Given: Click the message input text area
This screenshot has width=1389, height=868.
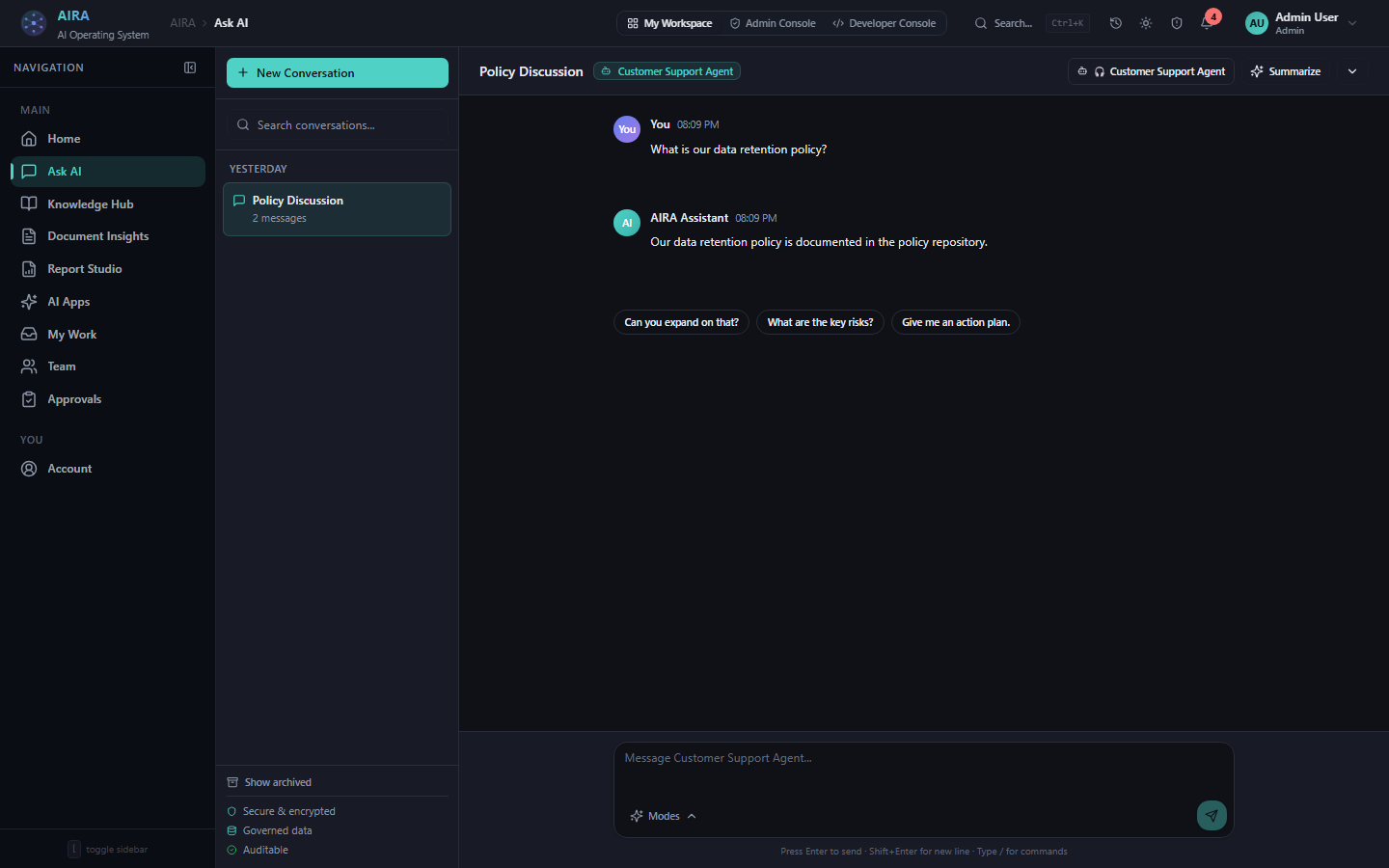Looking at the screenshot, I should (924, 772).
